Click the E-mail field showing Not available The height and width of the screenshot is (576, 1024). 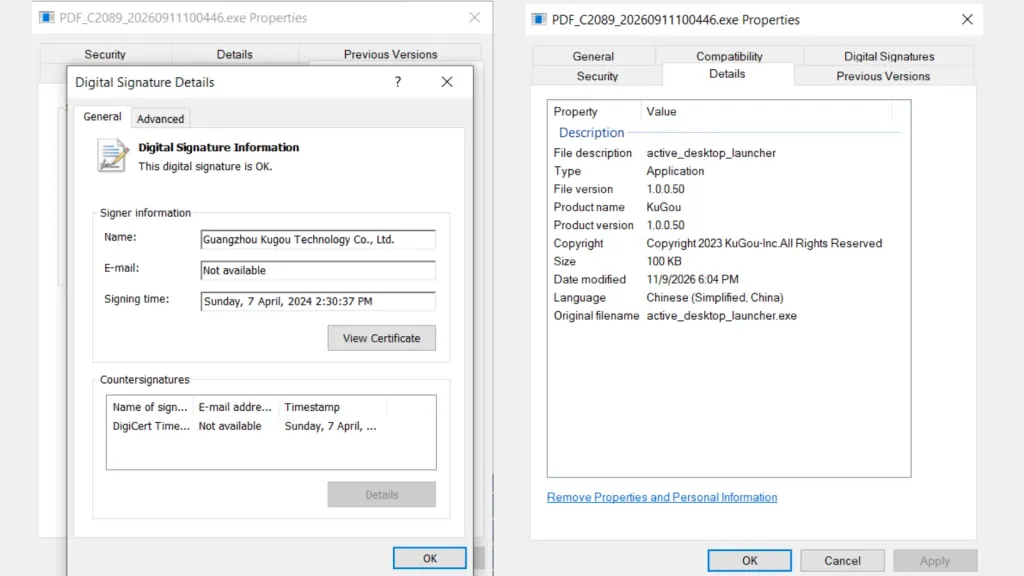pos(318,270)
